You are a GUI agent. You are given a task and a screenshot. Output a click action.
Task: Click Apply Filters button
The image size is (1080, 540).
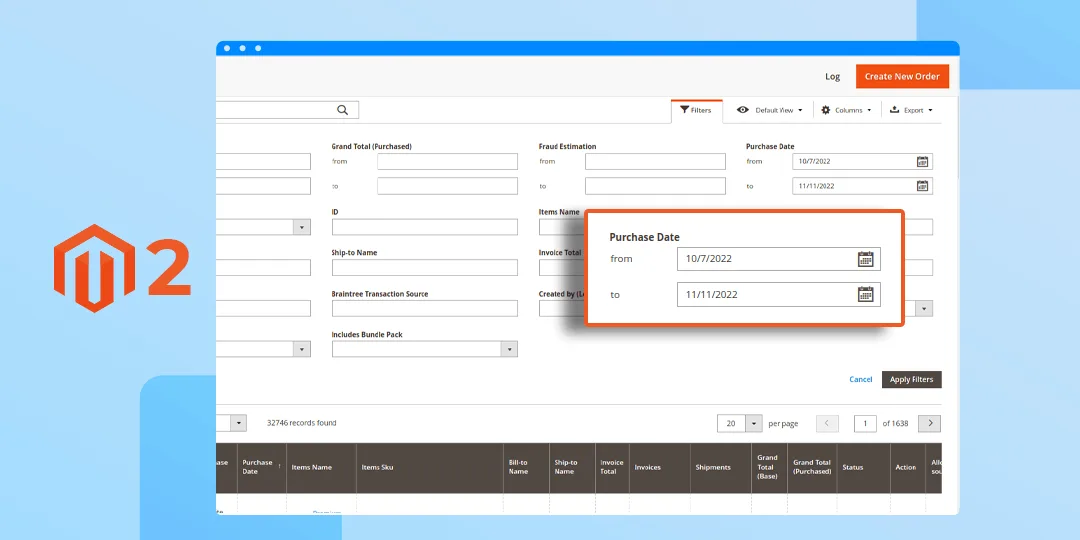pyautogui.click(x=912, y=380)
